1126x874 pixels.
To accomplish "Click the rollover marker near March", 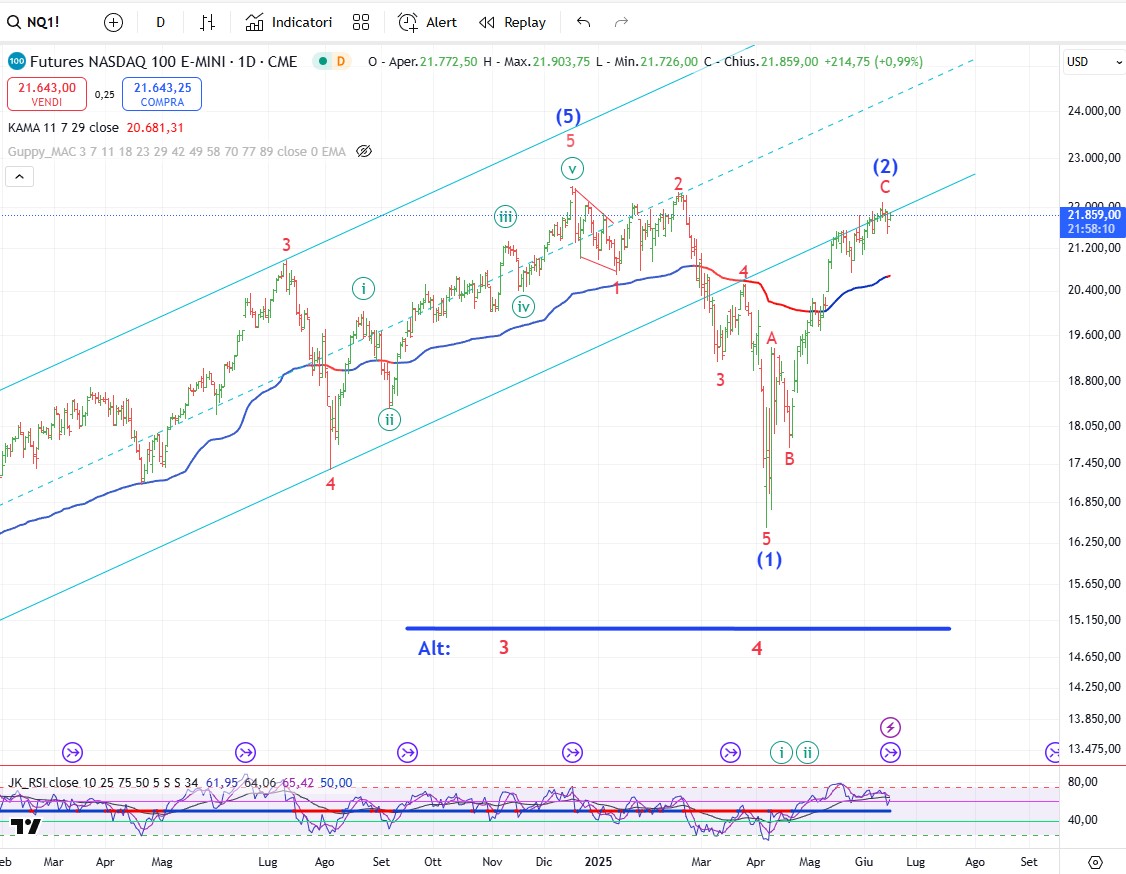I will (x=73, y=753).
